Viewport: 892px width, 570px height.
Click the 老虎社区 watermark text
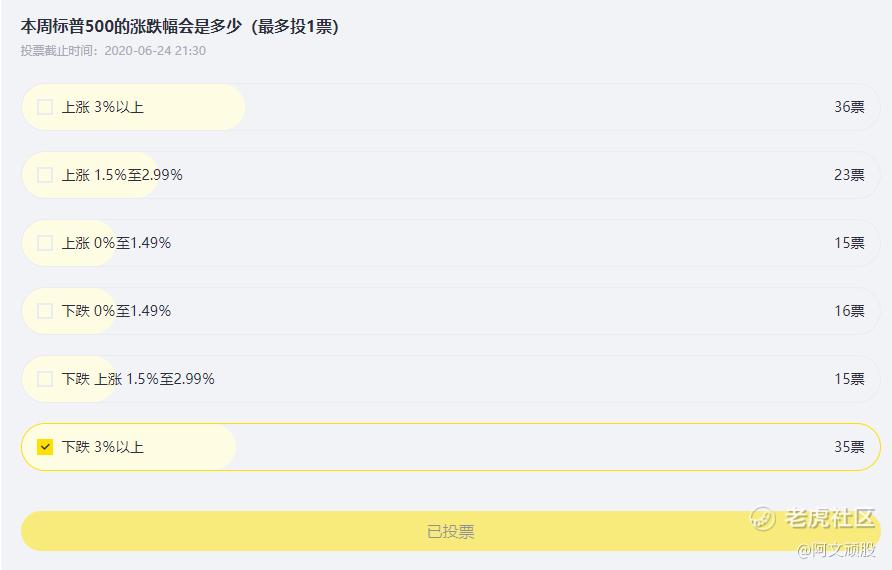(829, 518)
